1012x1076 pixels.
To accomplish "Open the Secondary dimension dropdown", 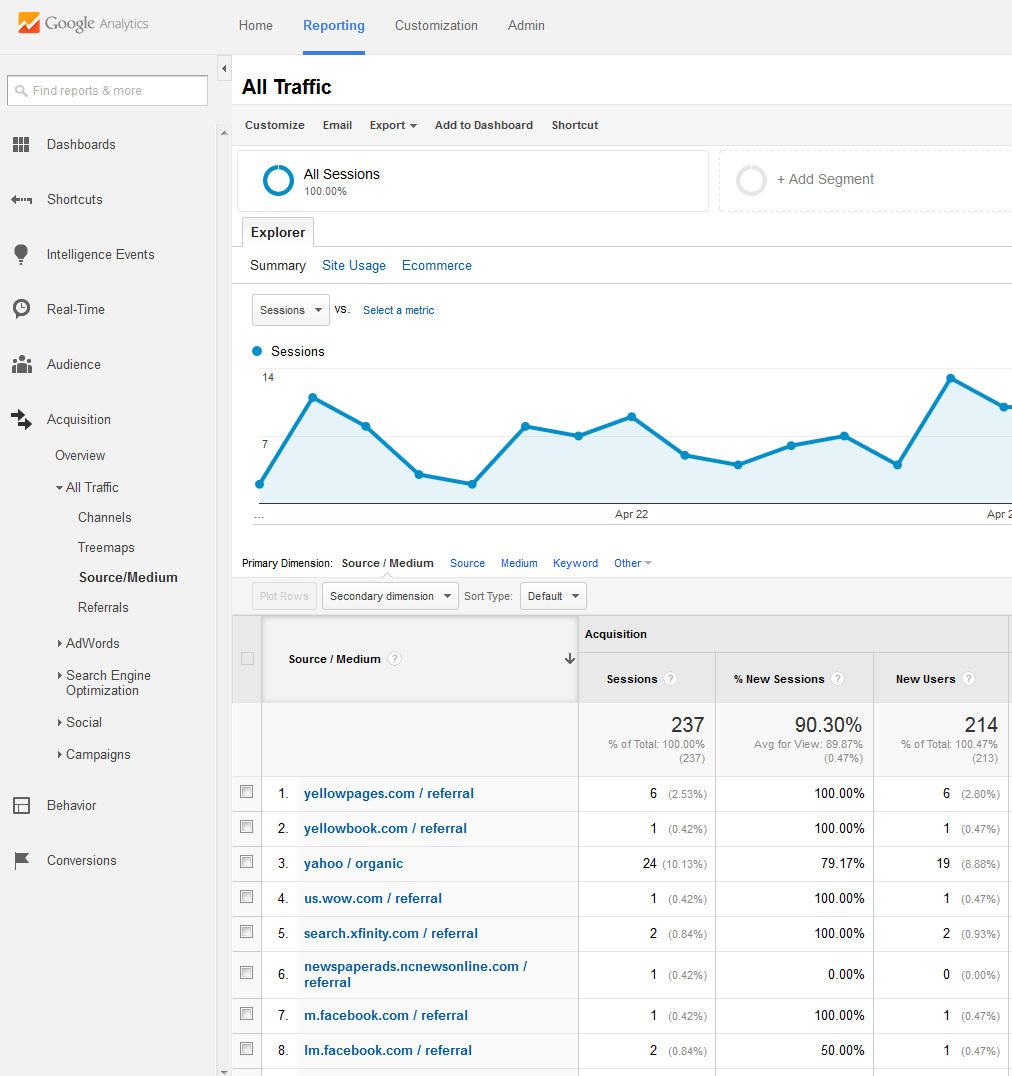I will (390, 596).
